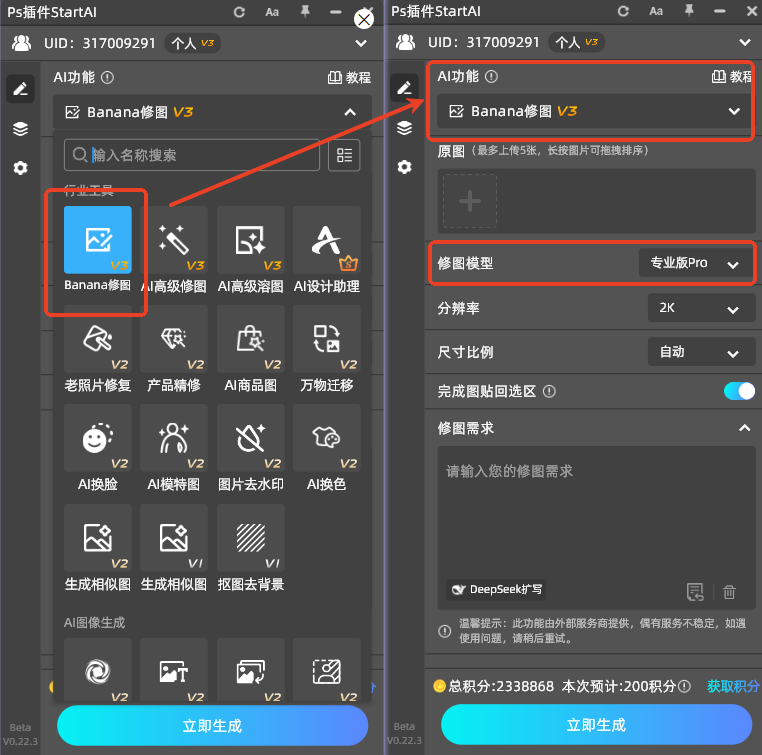
Task: Select 万物迁移 tool
Action: coord(327,339)
